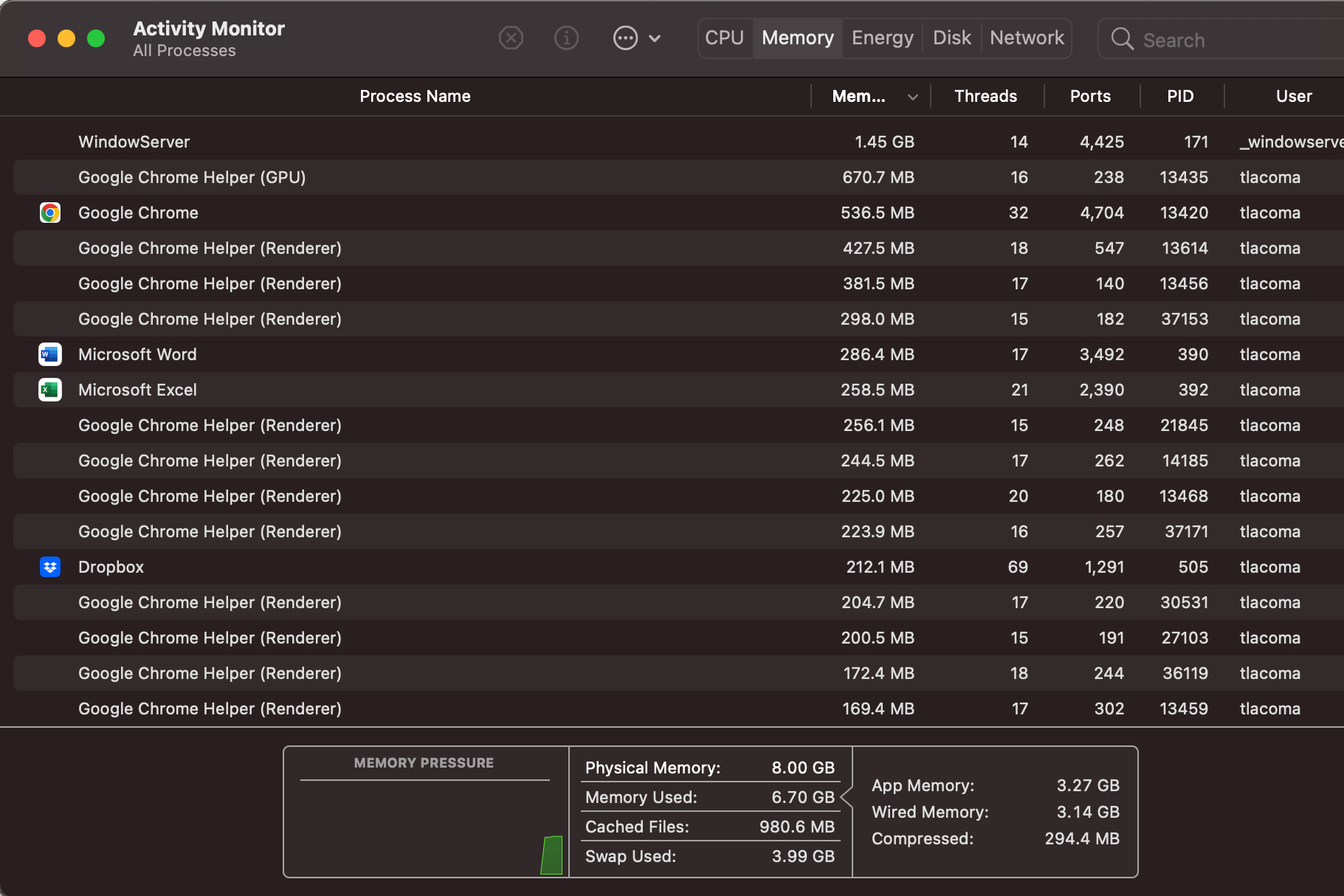Image resolution: width=1344 pixels, height=896 pixels.
Task: Click the Compressed 294.4 MB entry
Action: click(x=996, y=838)
